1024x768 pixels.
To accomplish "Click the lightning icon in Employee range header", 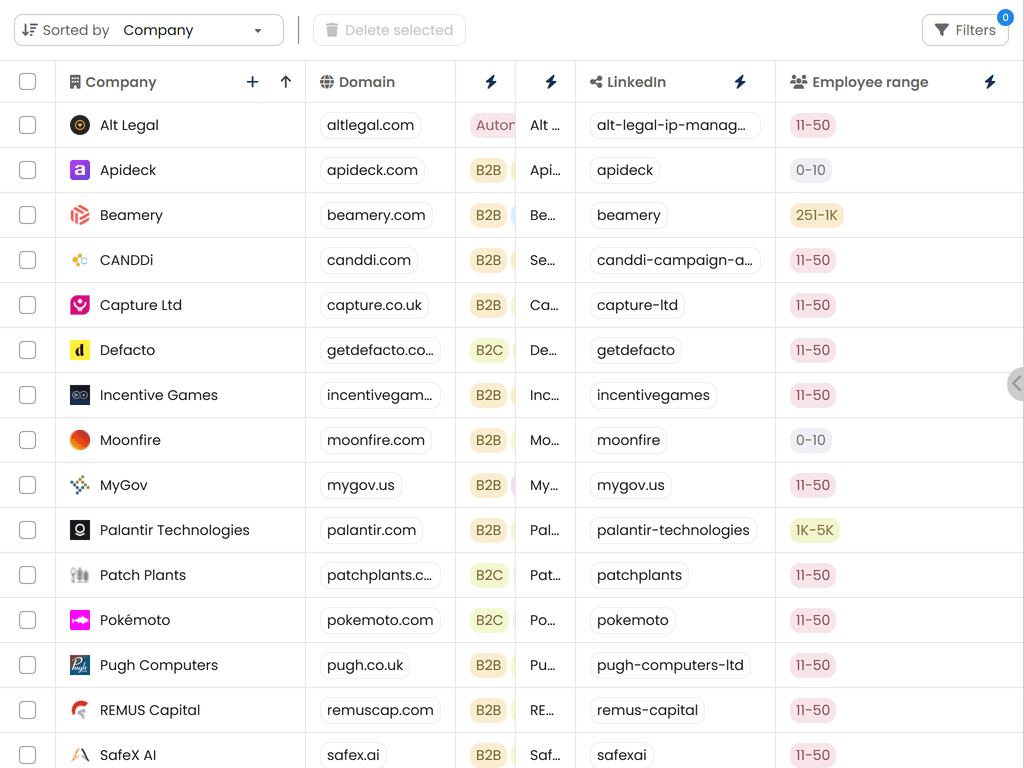I will tap(990, 82).
